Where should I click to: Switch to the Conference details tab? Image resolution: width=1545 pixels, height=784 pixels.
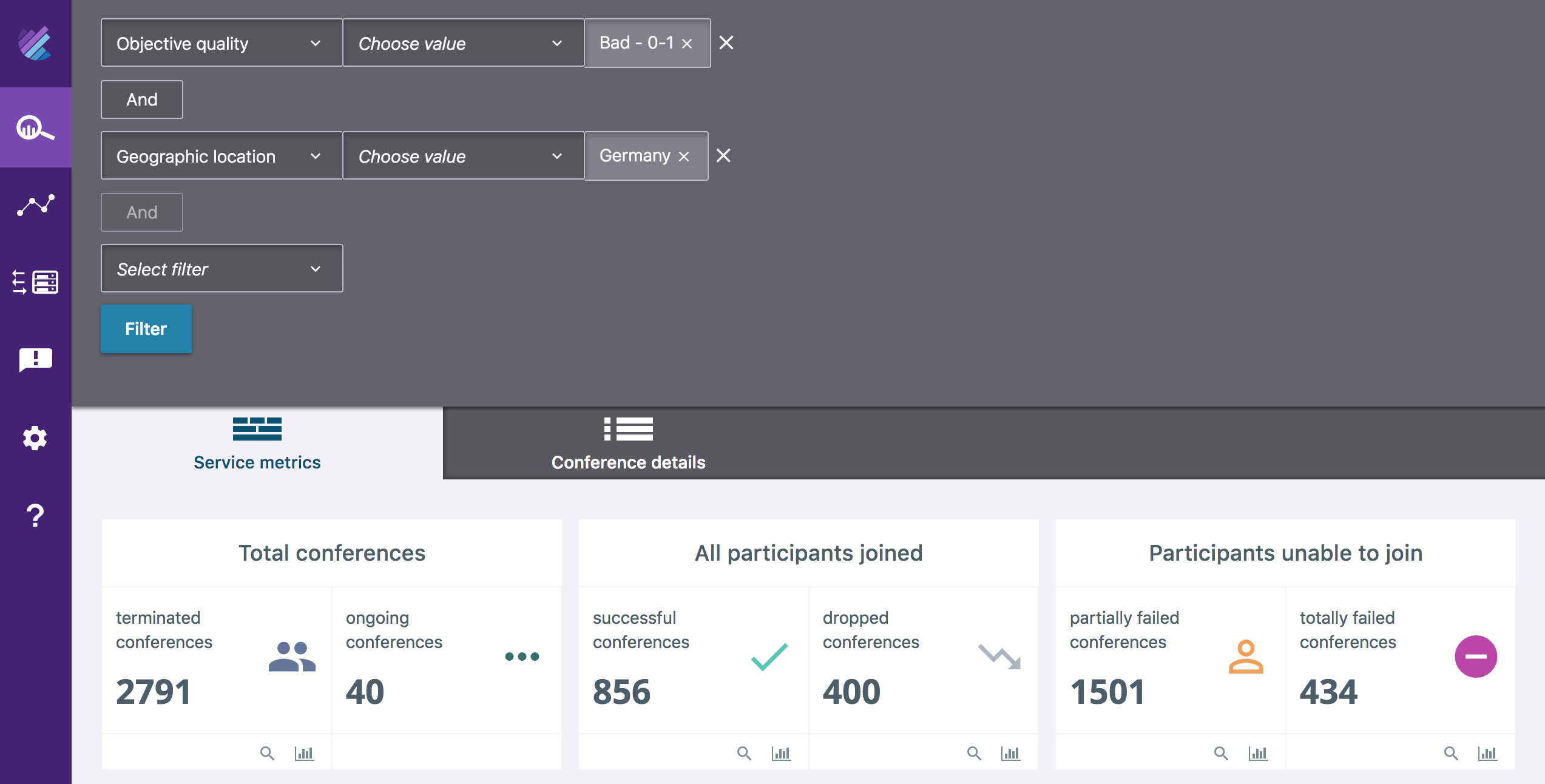pyautogui.click(x=628, y=444)
